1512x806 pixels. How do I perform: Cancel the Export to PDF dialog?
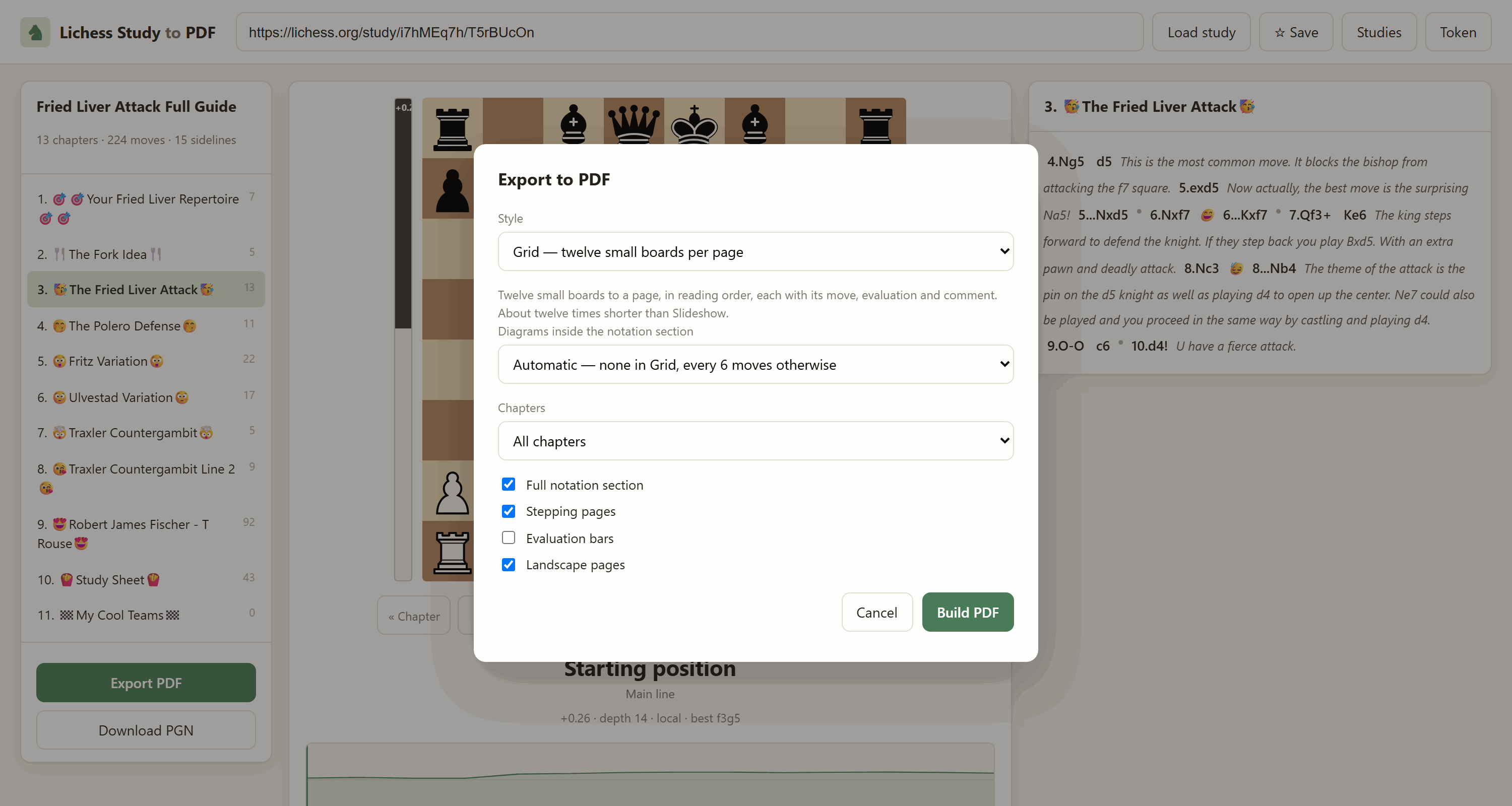point(876,612)
